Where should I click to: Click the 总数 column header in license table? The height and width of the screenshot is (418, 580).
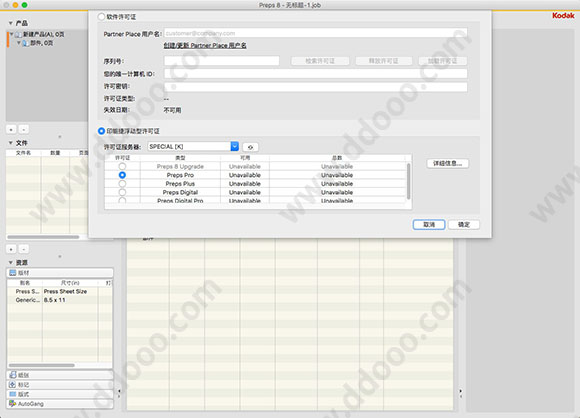pos(337,158)
